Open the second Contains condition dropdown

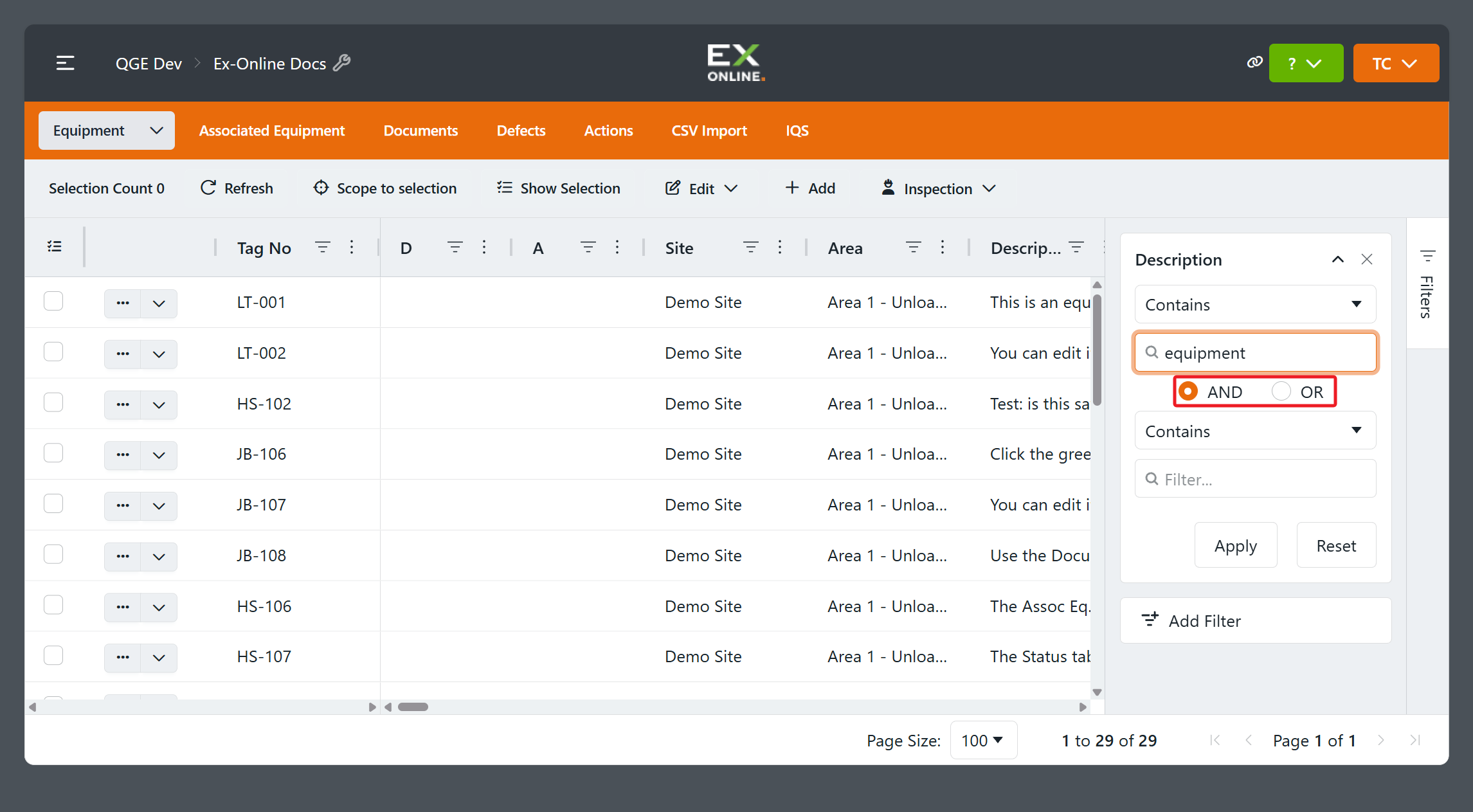click(x=1255, y=431)
